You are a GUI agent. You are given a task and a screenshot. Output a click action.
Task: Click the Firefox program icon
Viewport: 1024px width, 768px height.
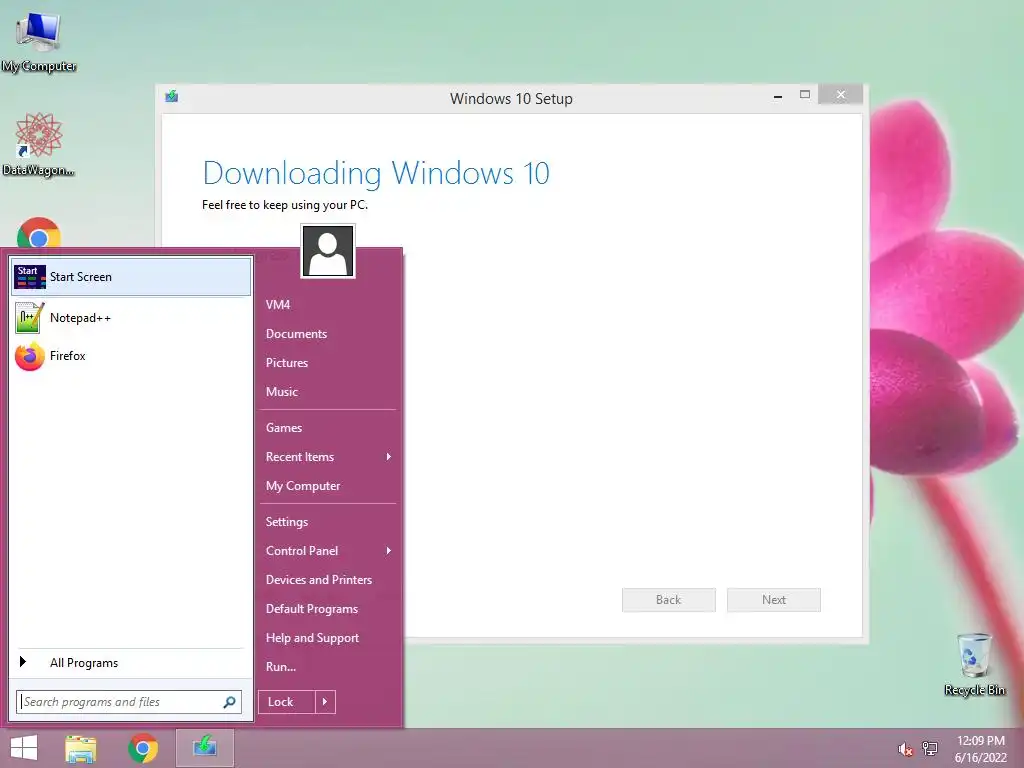click(29, 356)
